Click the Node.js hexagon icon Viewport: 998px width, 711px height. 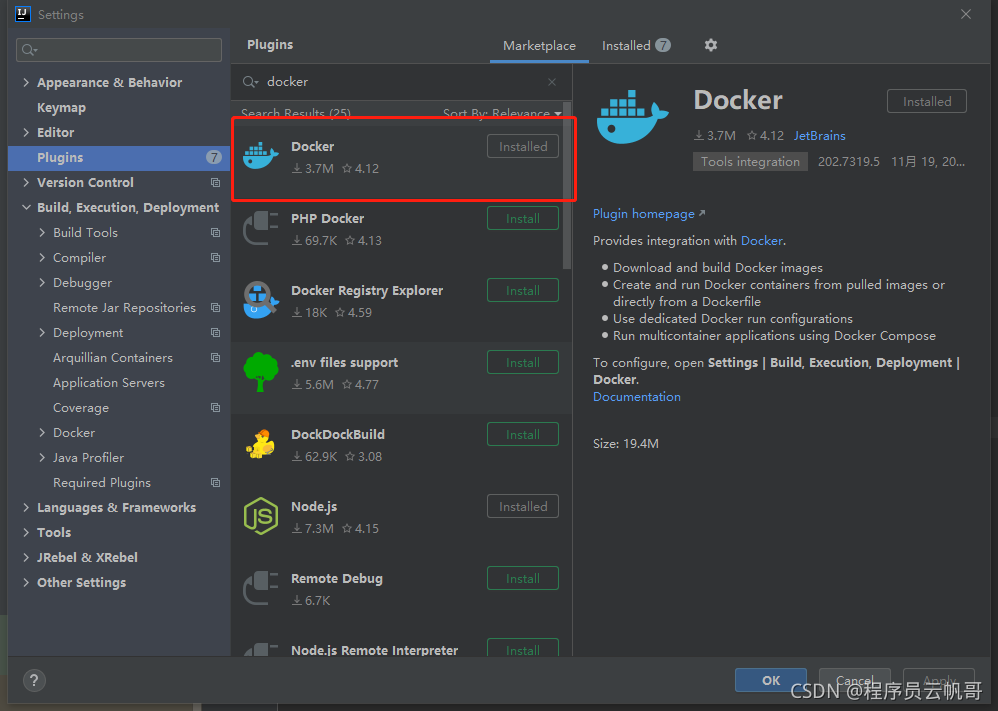point(260,516)
